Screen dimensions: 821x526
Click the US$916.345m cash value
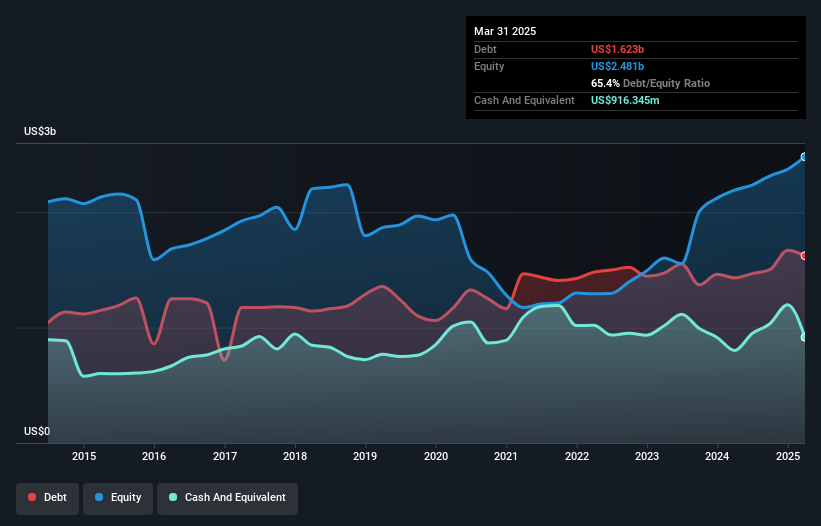pos(625,100)
